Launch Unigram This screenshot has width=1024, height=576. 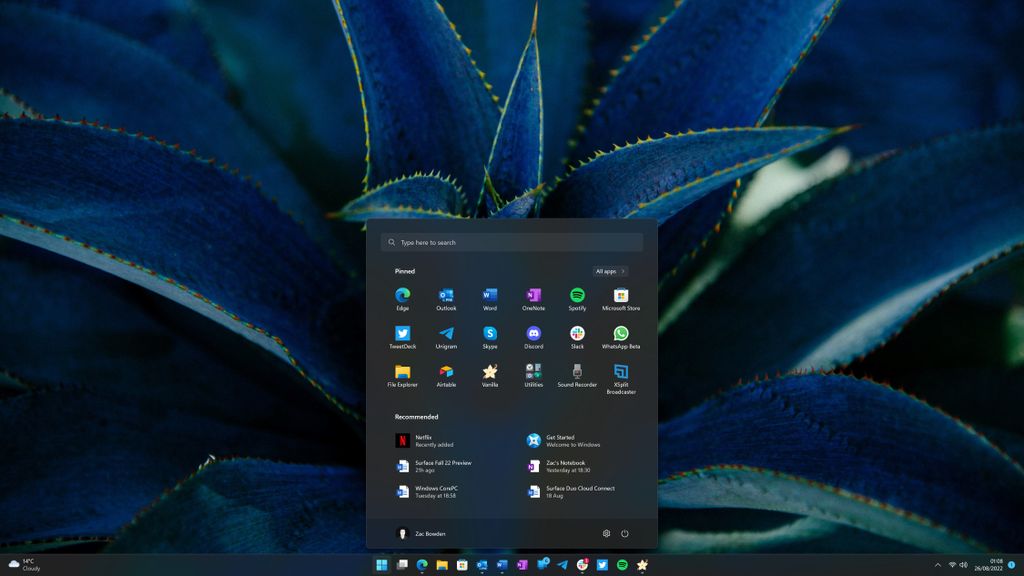click(445, 334)
